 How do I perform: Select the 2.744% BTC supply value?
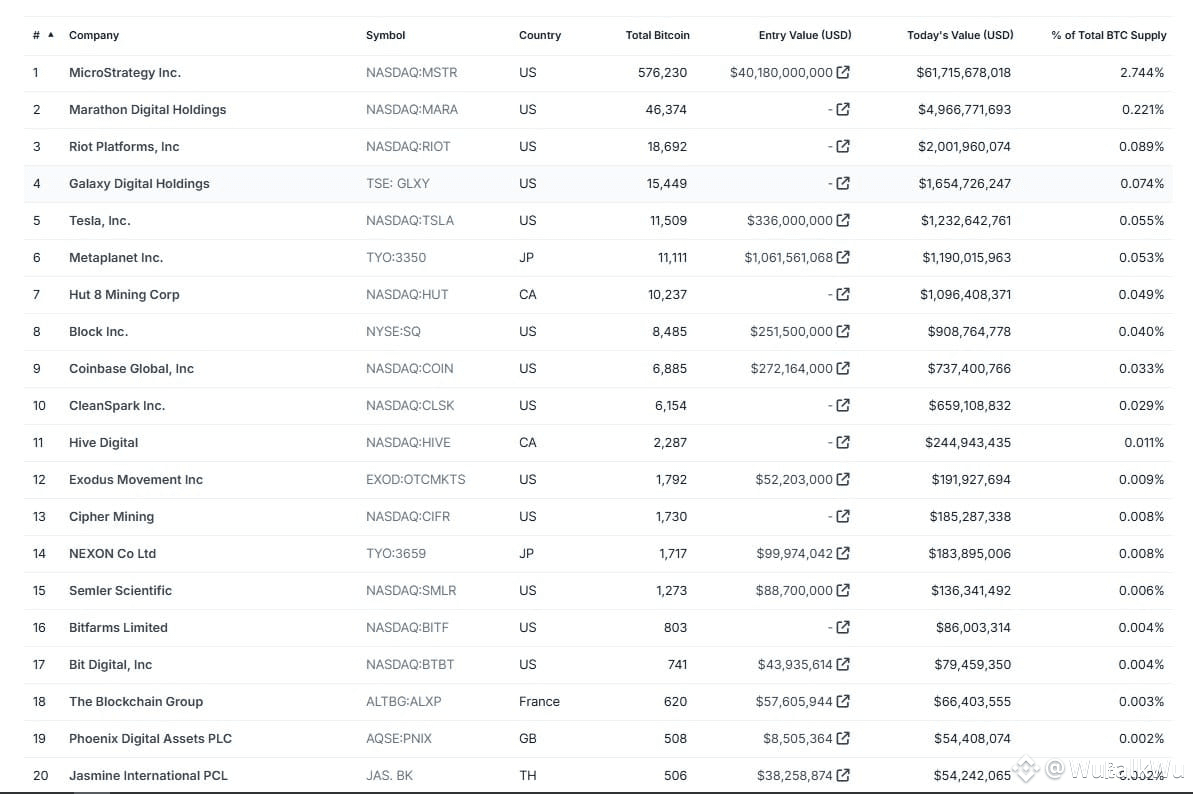pos(1142,72)
